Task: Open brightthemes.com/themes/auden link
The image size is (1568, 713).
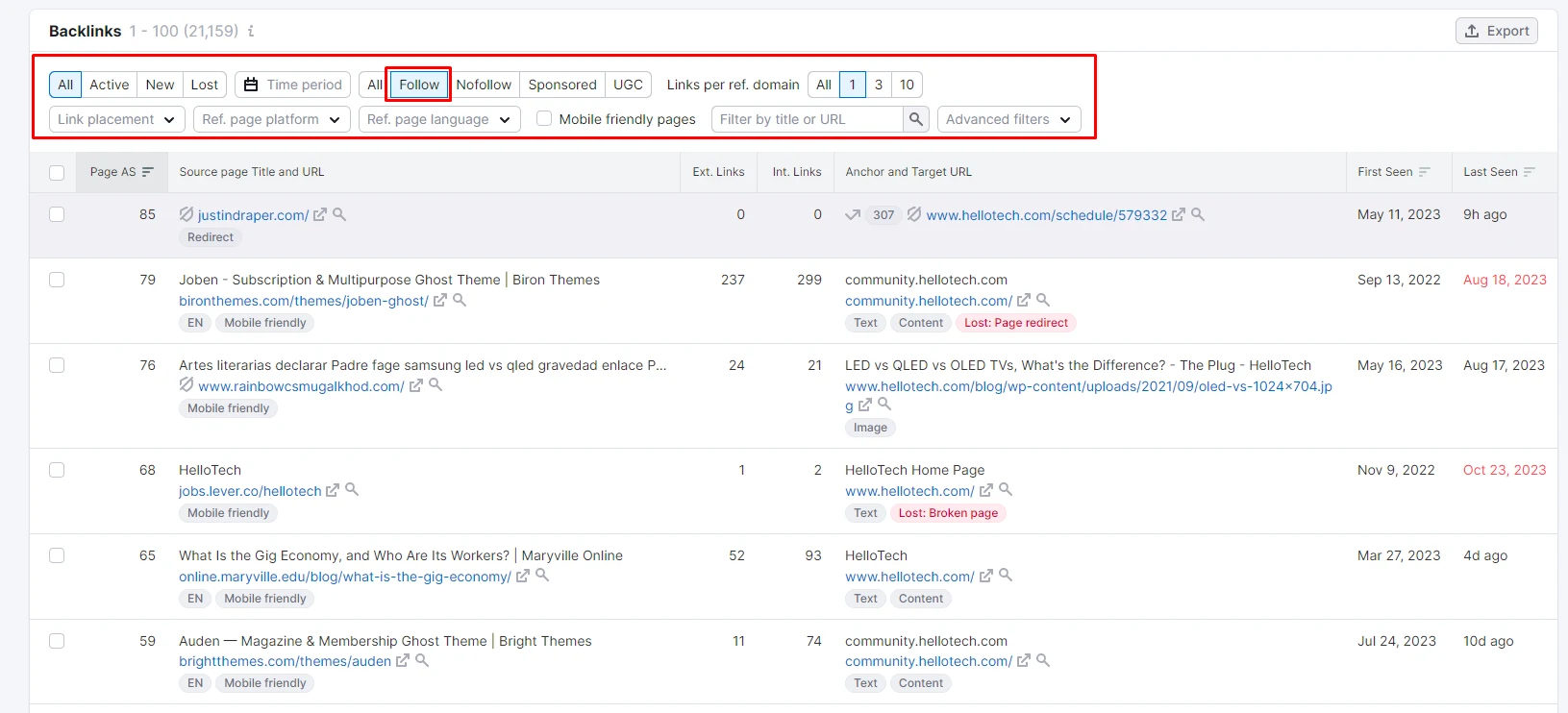Action: point(285,661)
